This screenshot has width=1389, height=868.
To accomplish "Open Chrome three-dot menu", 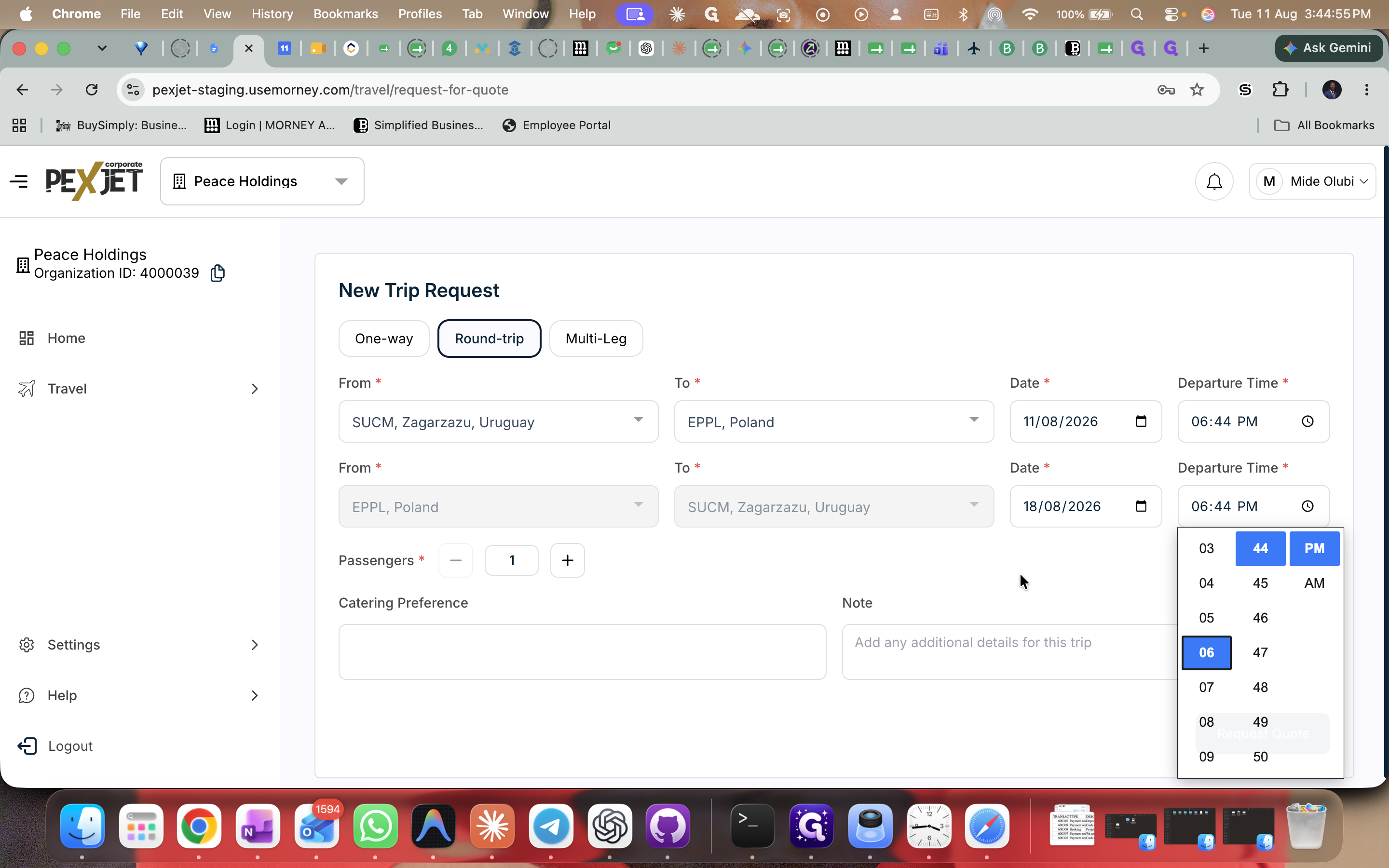I will coord(1367,90).
